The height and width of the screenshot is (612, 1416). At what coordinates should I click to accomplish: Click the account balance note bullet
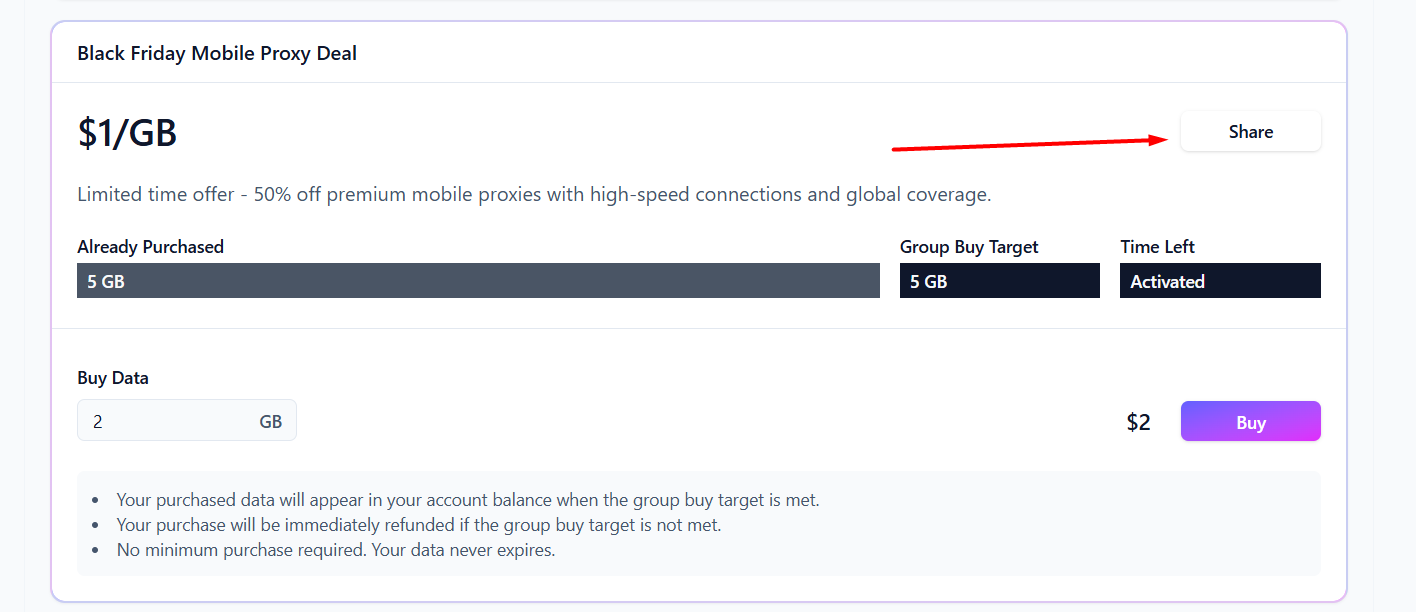pyautogui.click(x=467, y=500)
